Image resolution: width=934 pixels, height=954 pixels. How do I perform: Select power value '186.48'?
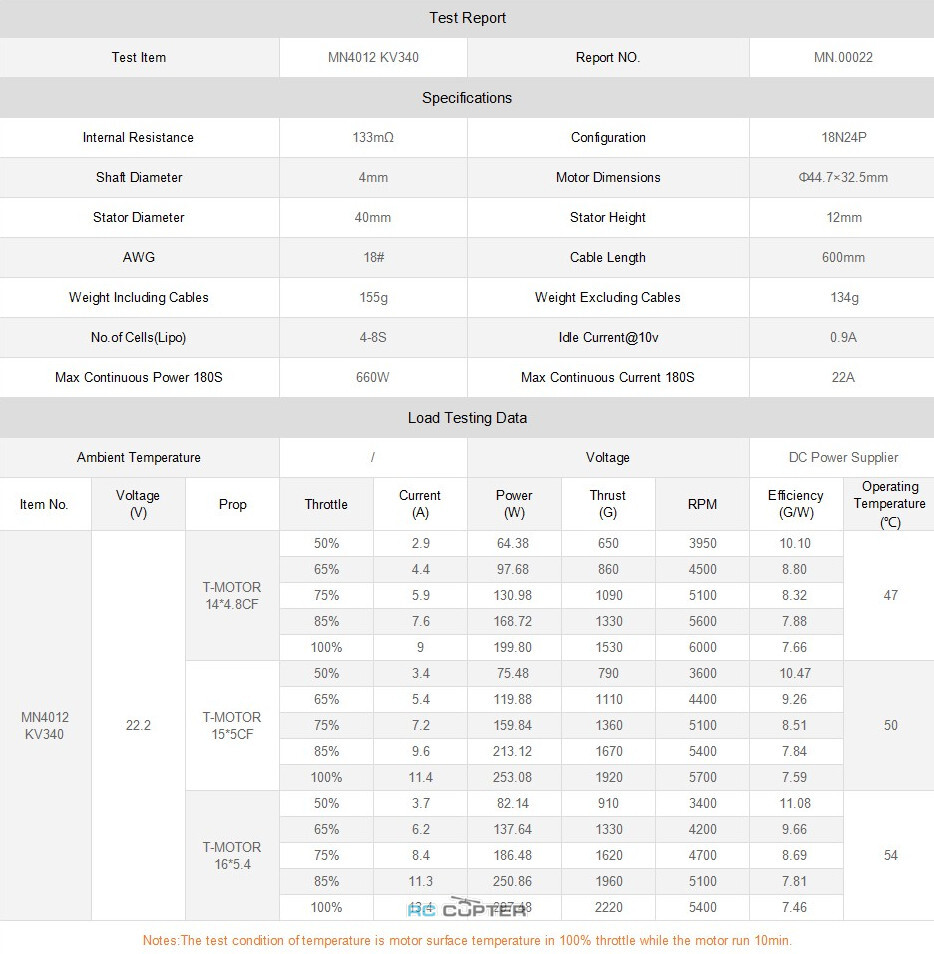512,855
